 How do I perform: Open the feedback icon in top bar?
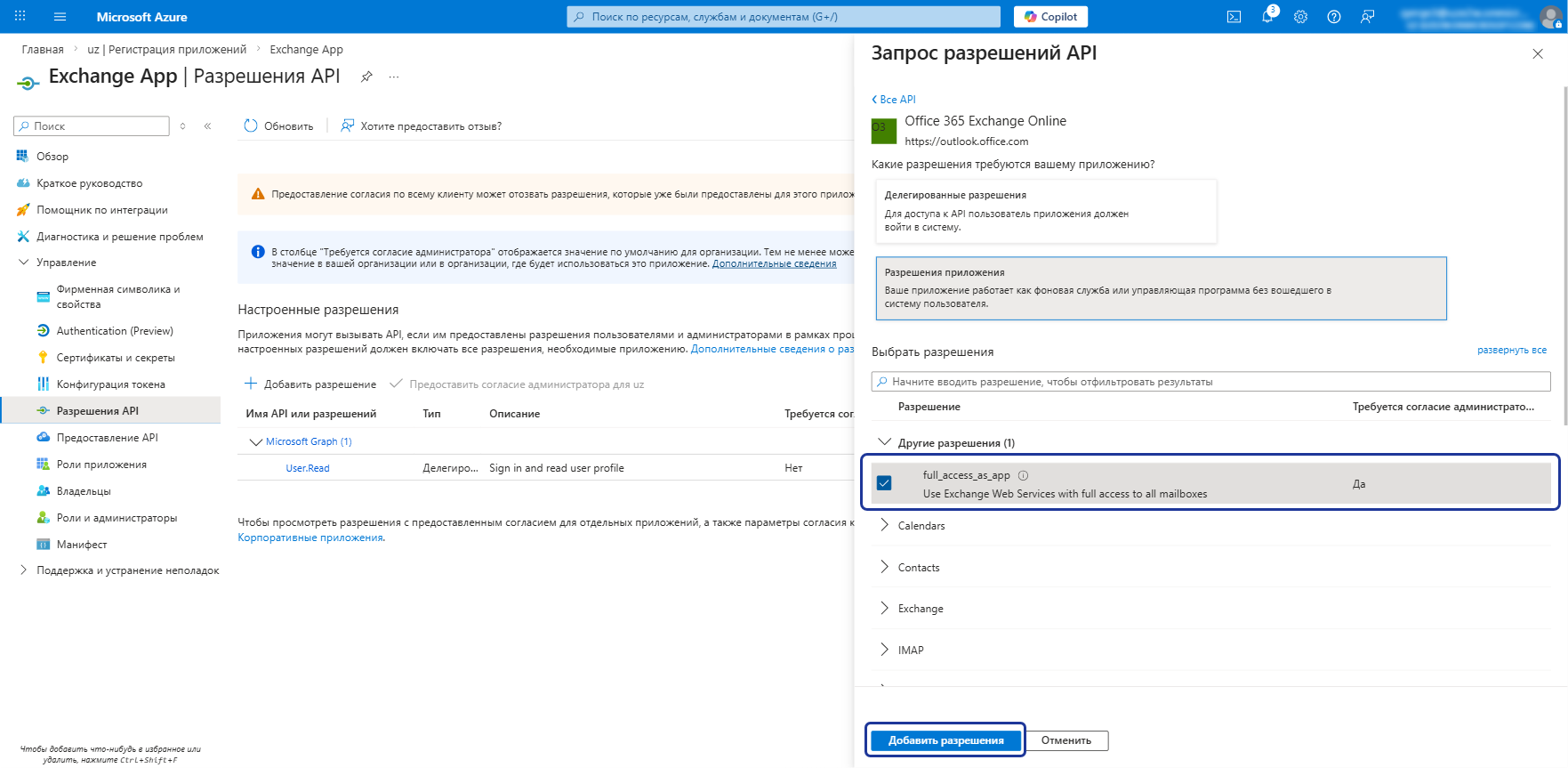tap(1368, 17)
